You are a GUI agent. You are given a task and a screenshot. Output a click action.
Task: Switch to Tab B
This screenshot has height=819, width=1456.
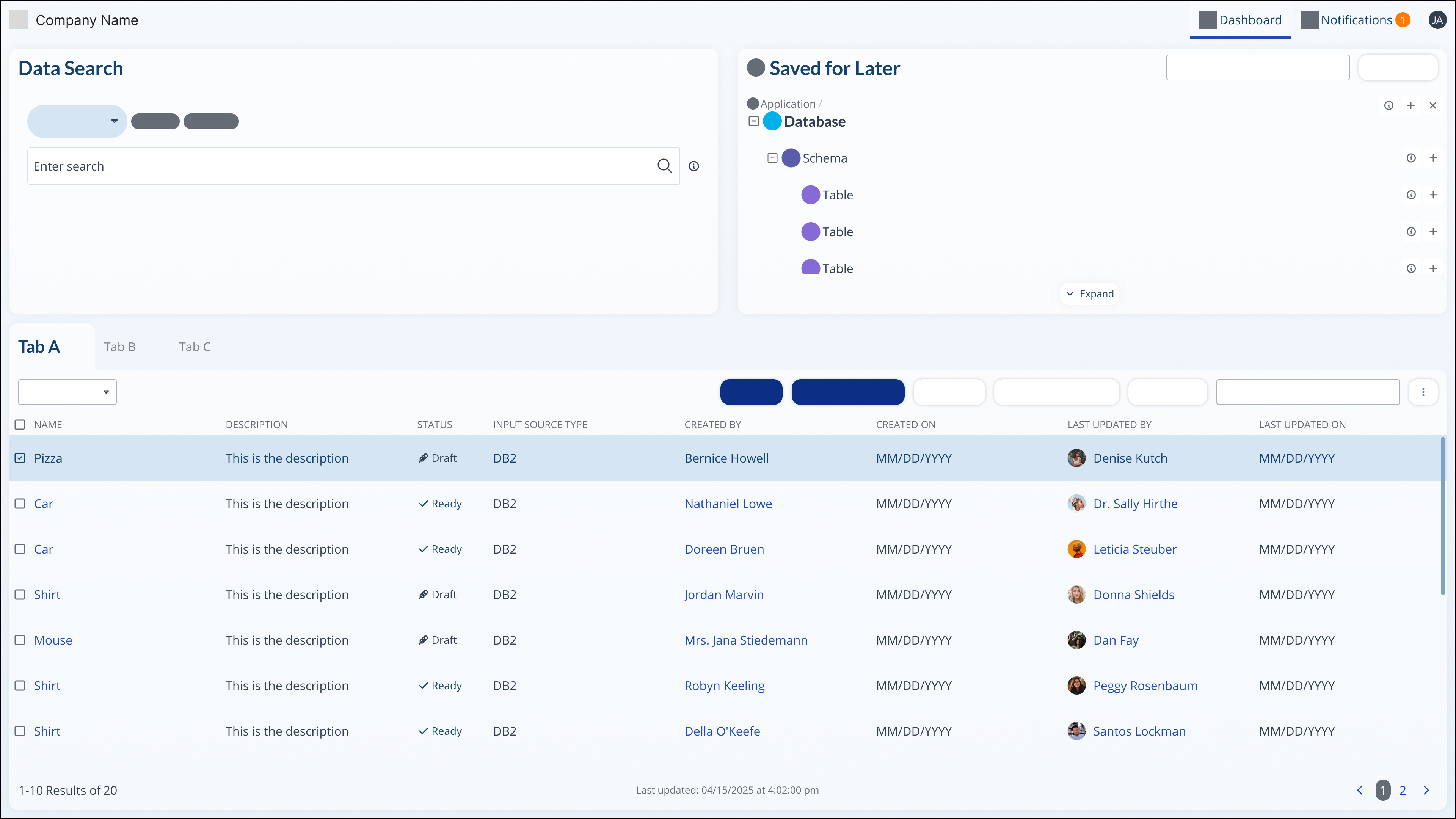119,347
